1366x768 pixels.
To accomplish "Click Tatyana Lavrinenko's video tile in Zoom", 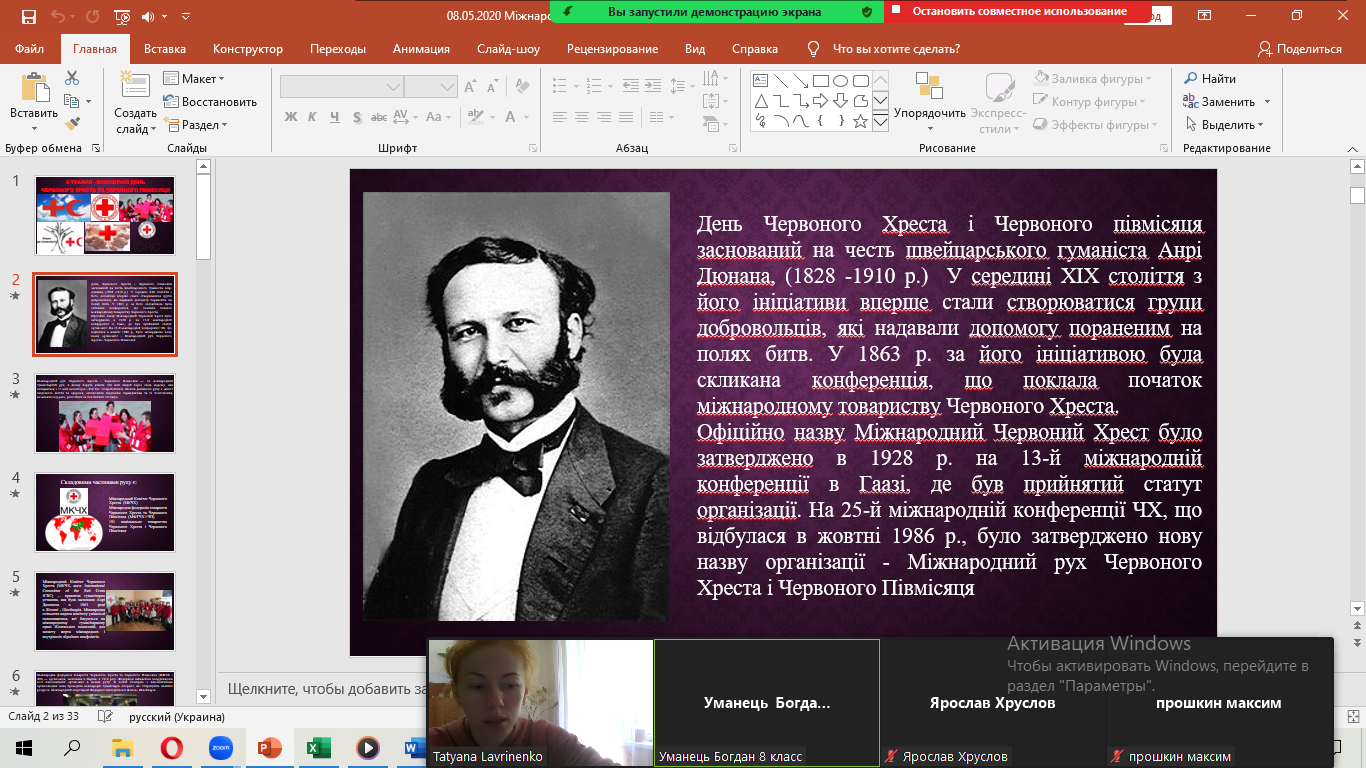I will (541, 702).
